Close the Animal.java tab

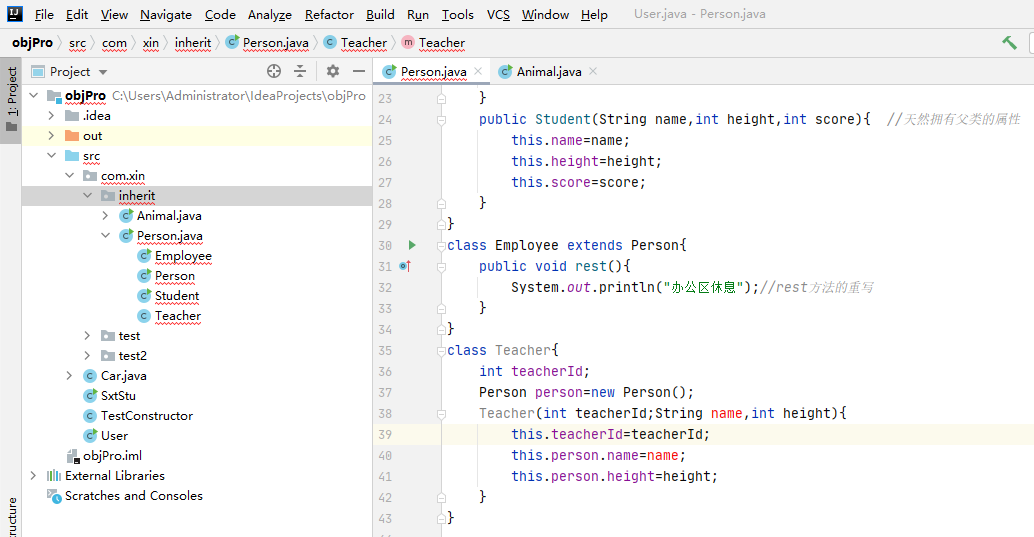pos(593,71)
